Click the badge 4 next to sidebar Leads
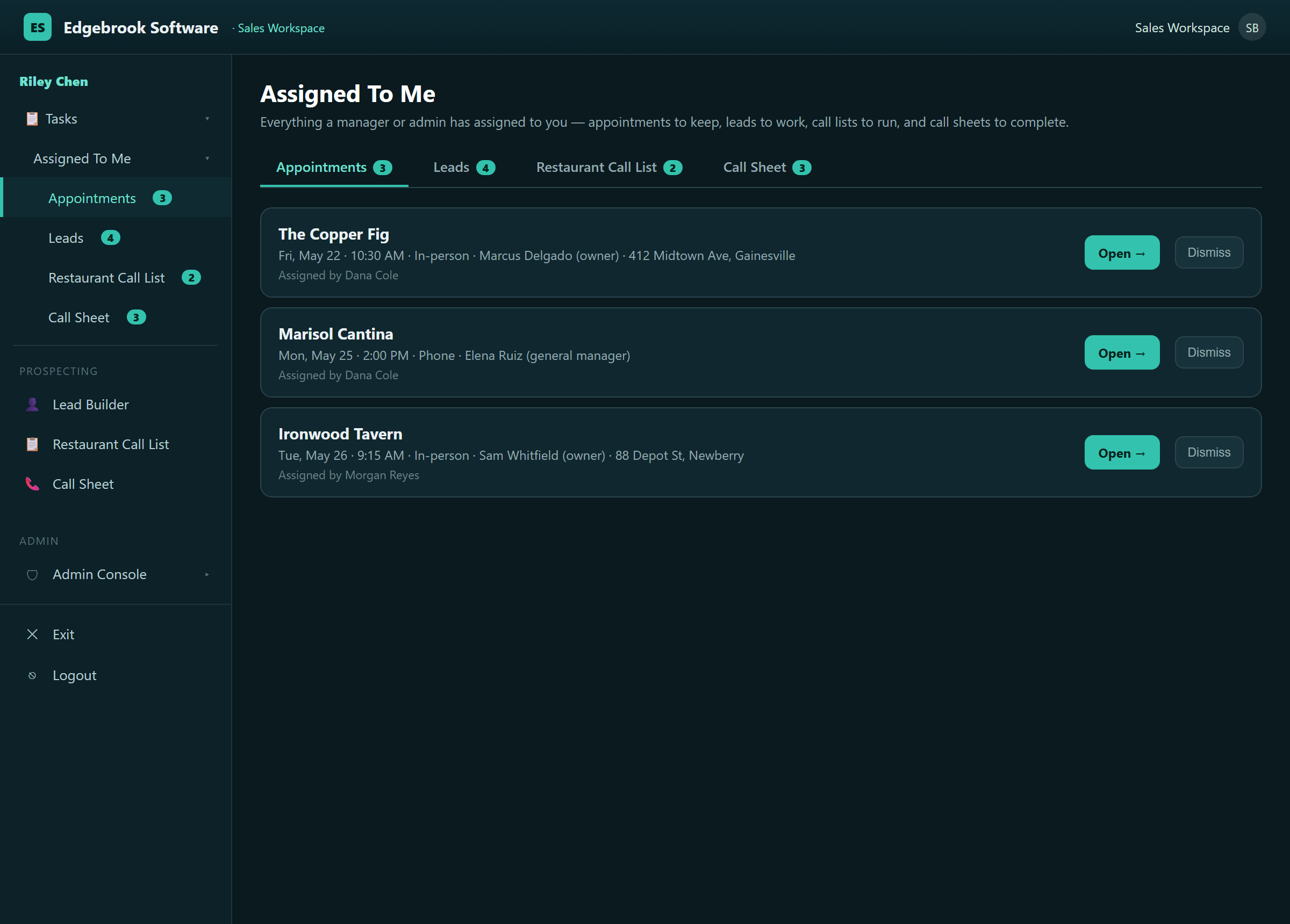The height and width of the screenshot is (924, 1290). [110, 237]
